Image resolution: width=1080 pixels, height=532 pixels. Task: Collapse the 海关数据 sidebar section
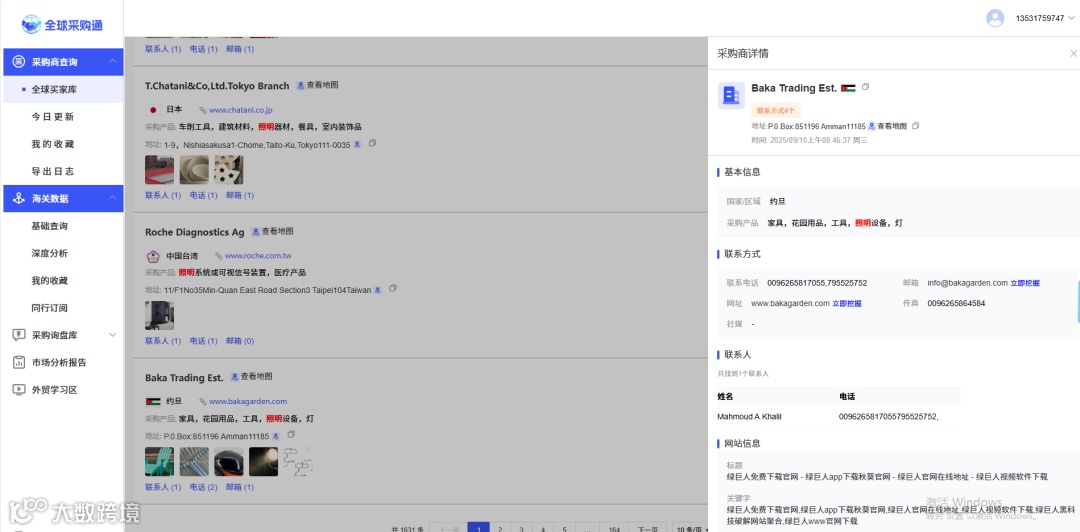click(x=112, y=198)
